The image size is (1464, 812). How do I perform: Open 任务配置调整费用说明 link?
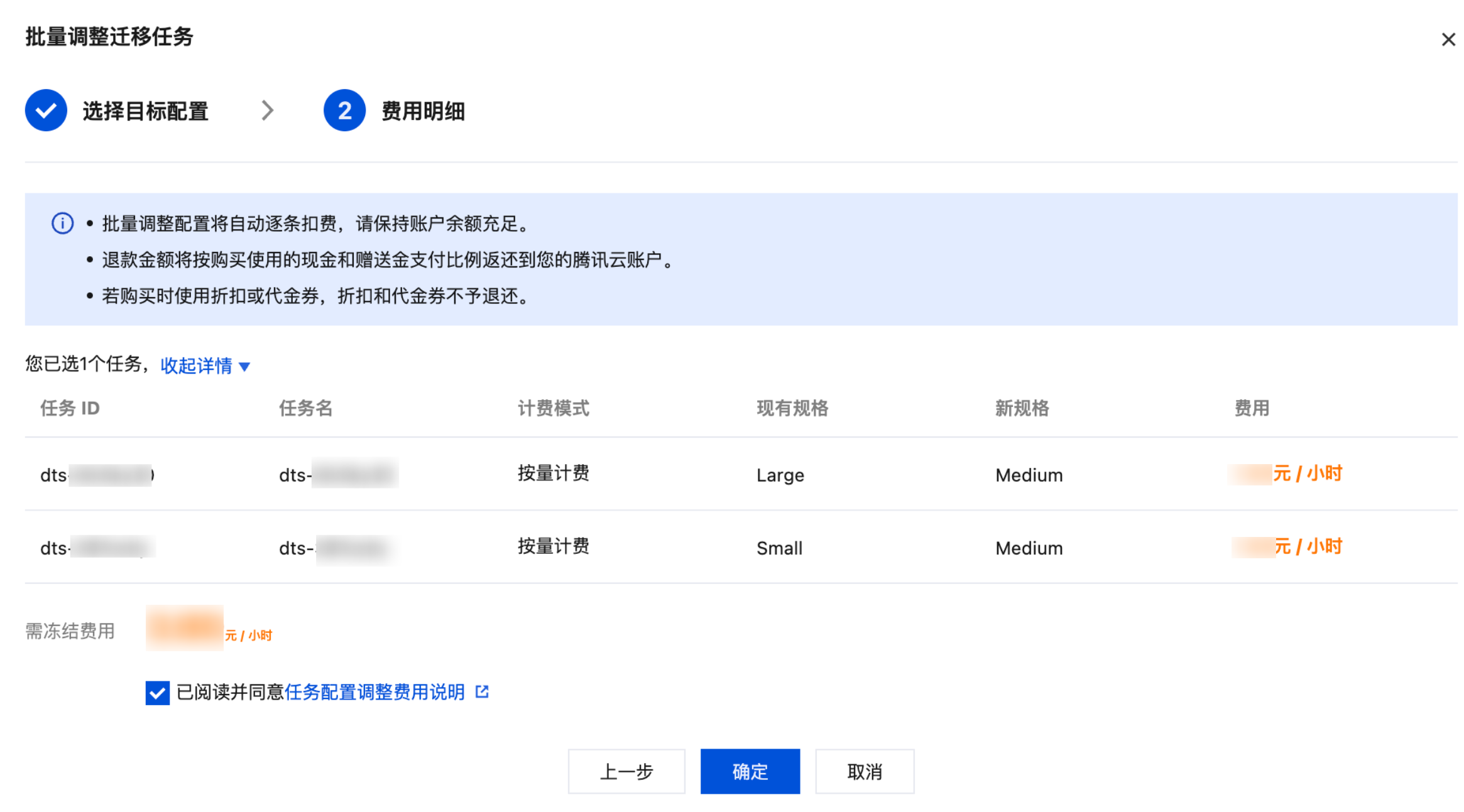tap(374, 692)
